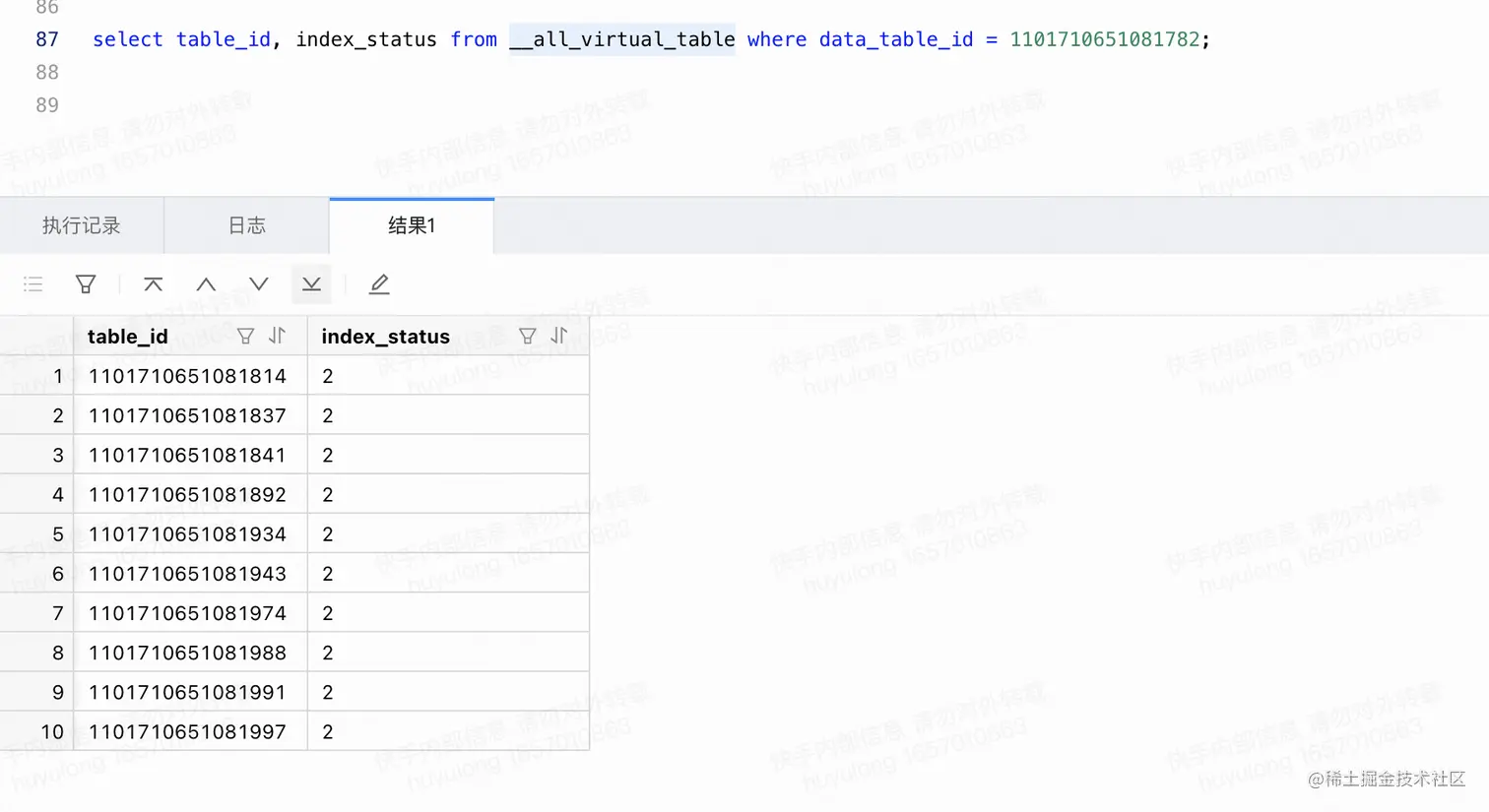The height and width of the screenshot is (812, 1489).
Task: Click line number 87 in editor gutter
Action: tap(47, 39)
